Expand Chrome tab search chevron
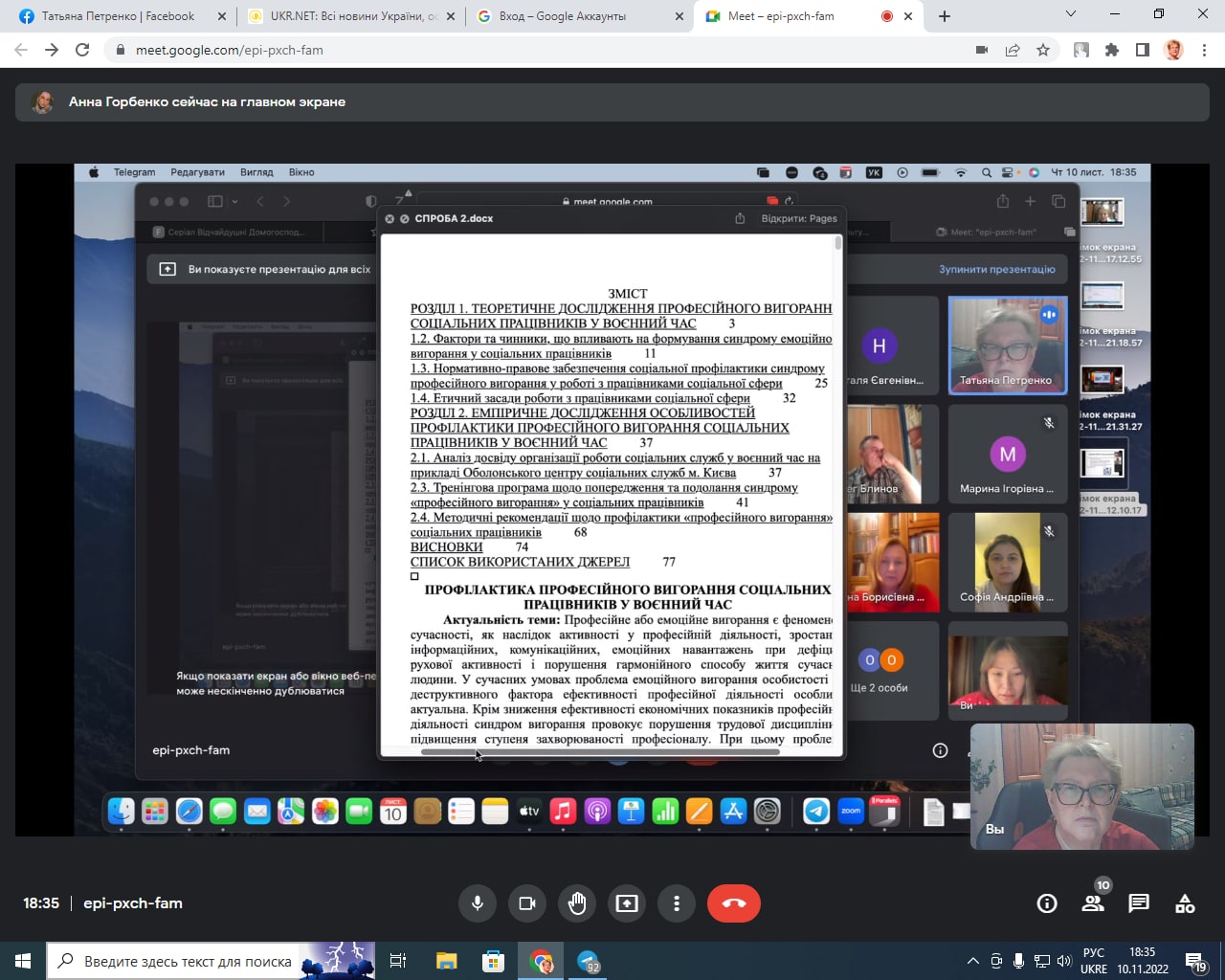The image size is (1225, 980). click(1071, 14)
